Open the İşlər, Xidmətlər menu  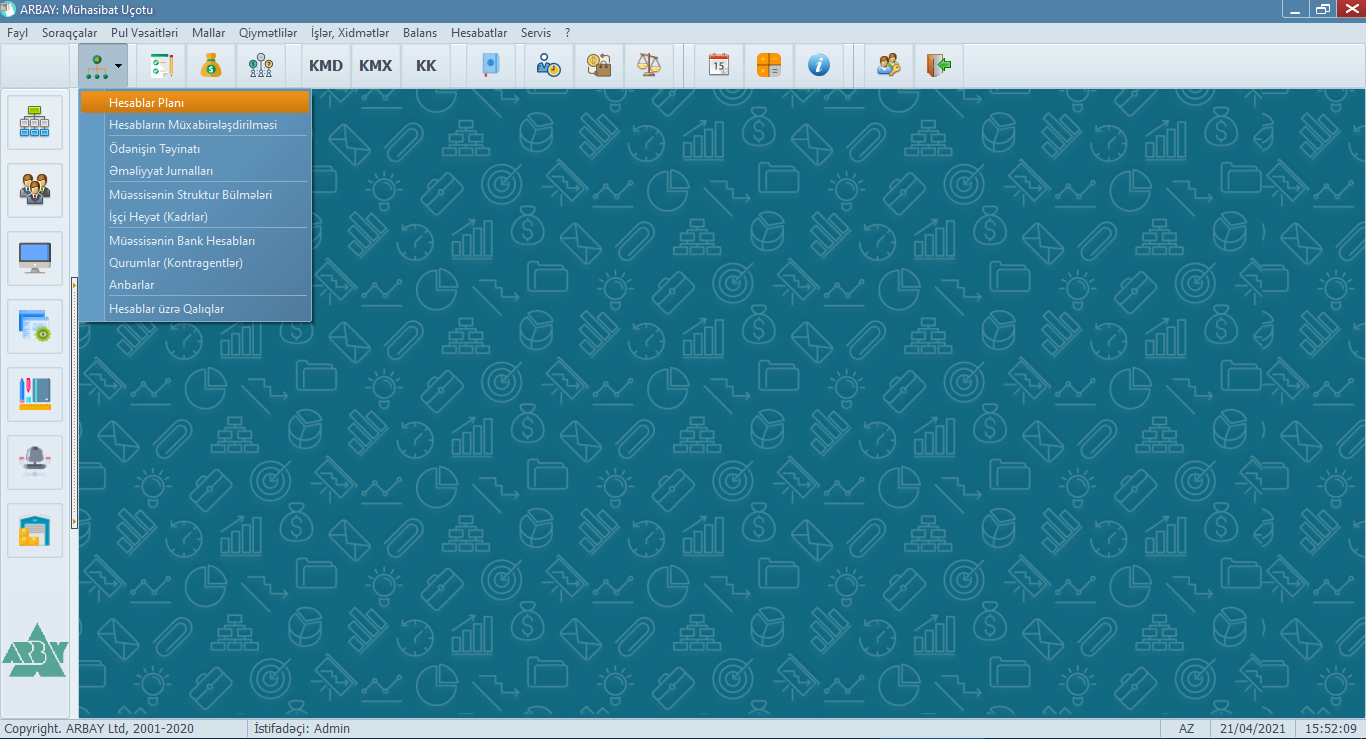pyautogui.click(x=350, y=33)
